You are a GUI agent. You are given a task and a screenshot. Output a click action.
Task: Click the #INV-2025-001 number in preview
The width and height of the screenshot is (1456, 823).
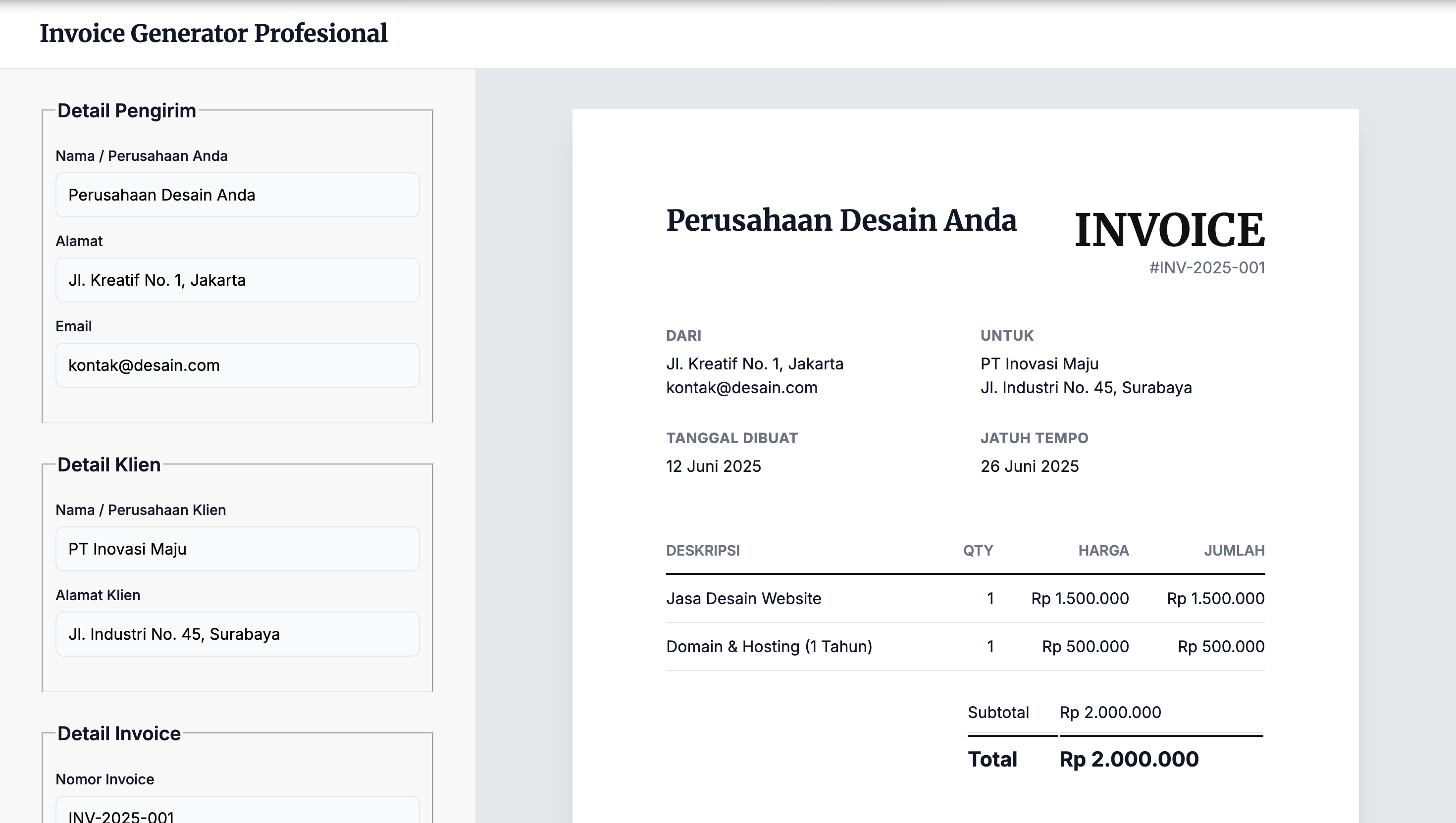1207,268
